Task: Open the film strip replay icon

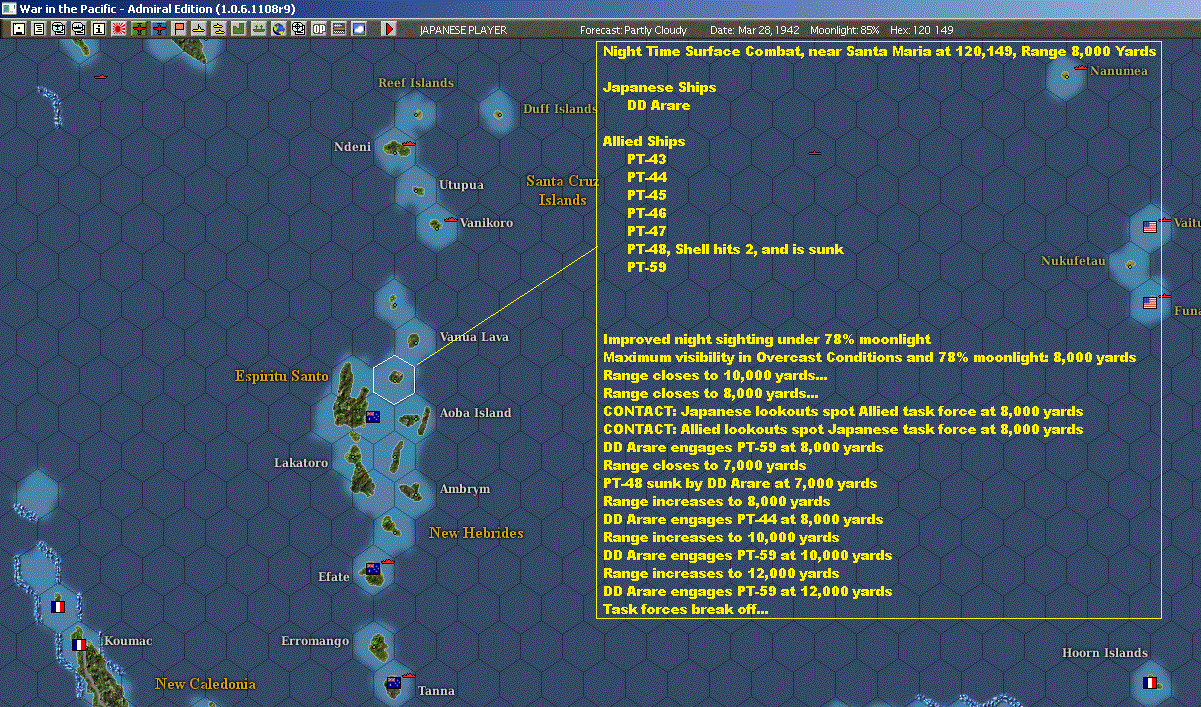Action: 339,30
